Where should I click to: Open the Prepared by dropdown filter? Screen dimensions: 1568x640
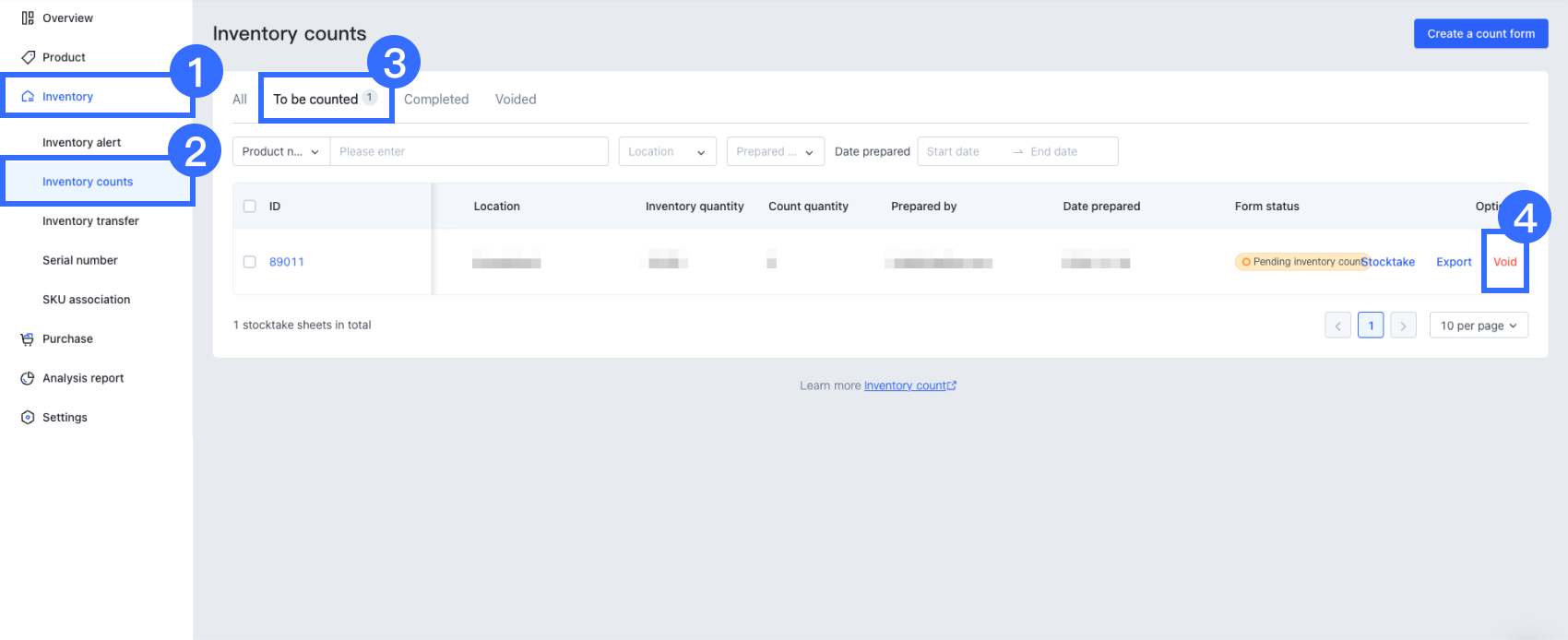coord(775,152)
